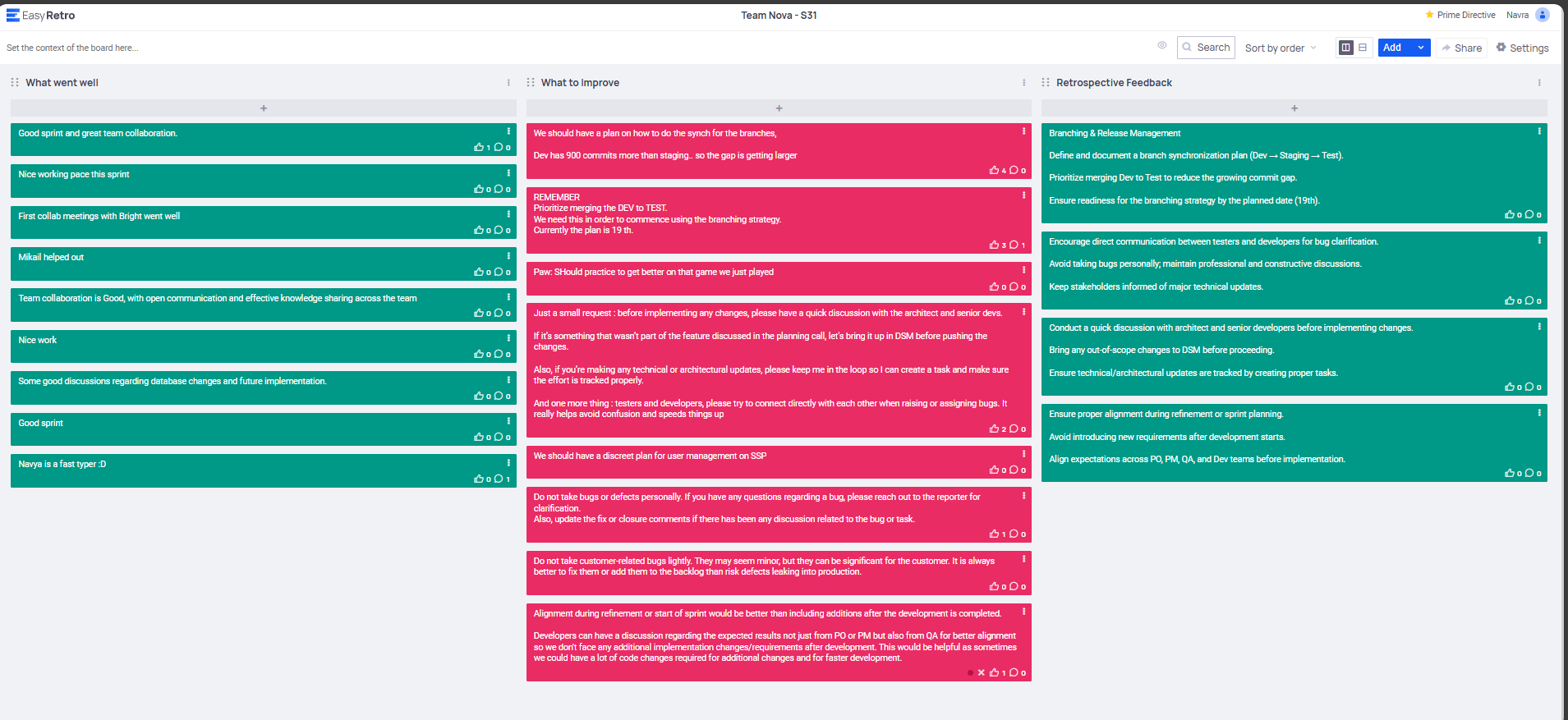The image size is (1568, 720).
Task: Like the 'Paw: SHould practice' card
Action: 994,287
